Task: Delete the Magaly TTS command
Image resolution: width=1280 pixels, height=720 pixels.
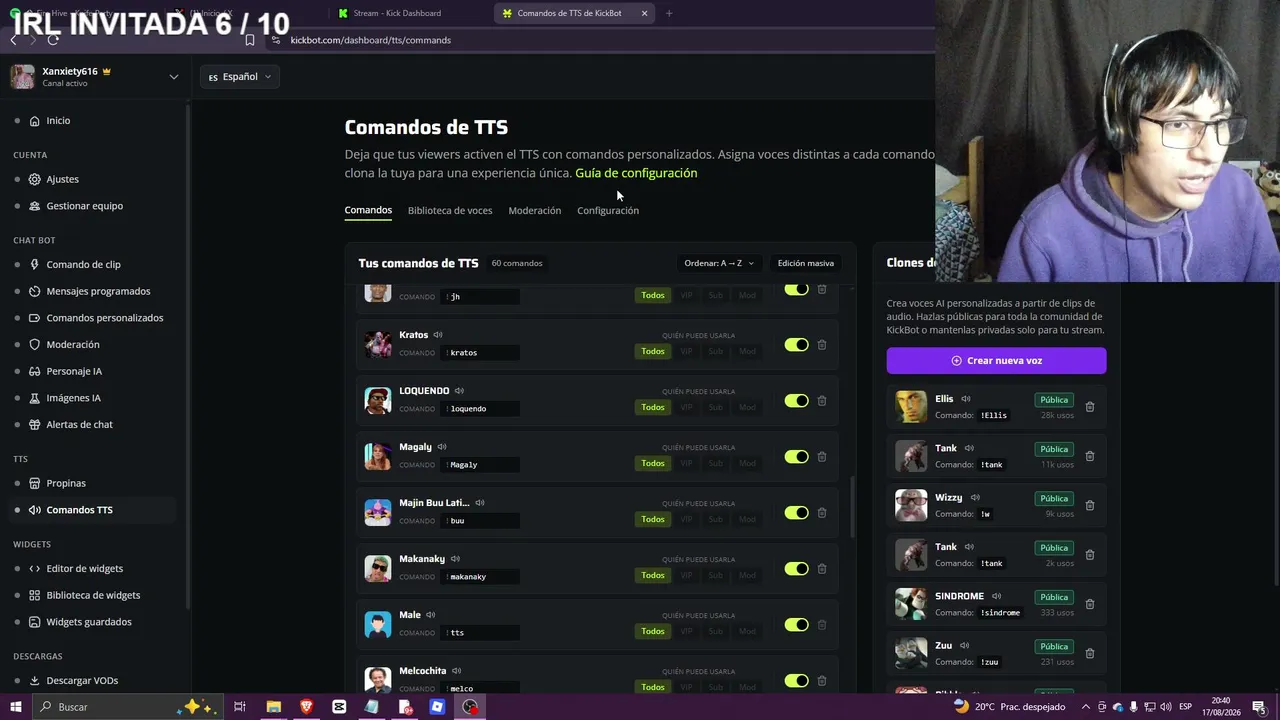Action: (822, 457)
